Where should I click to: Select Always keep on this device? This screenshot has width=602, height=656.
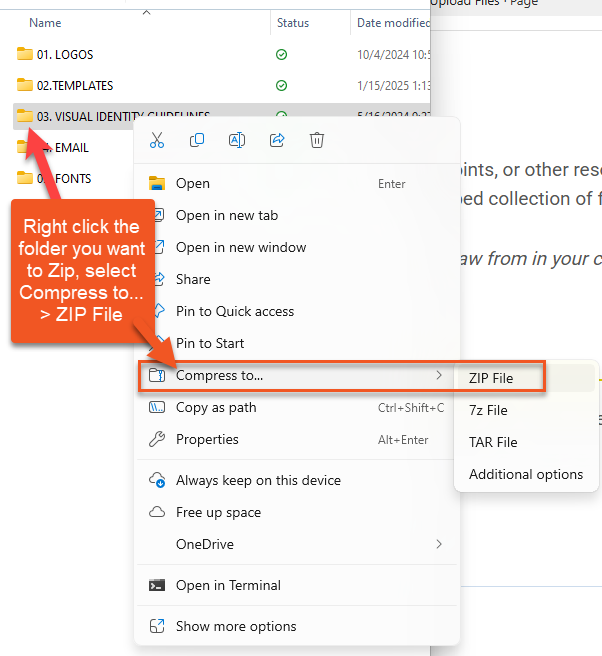tap(258, 480)
